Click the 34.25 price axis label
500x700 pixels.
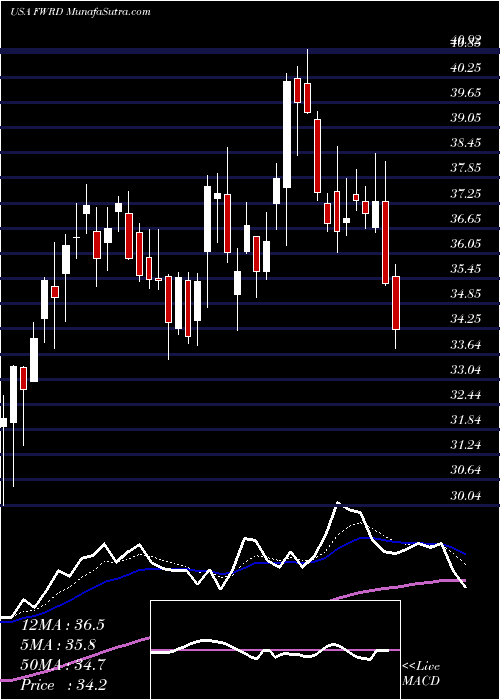466,319
